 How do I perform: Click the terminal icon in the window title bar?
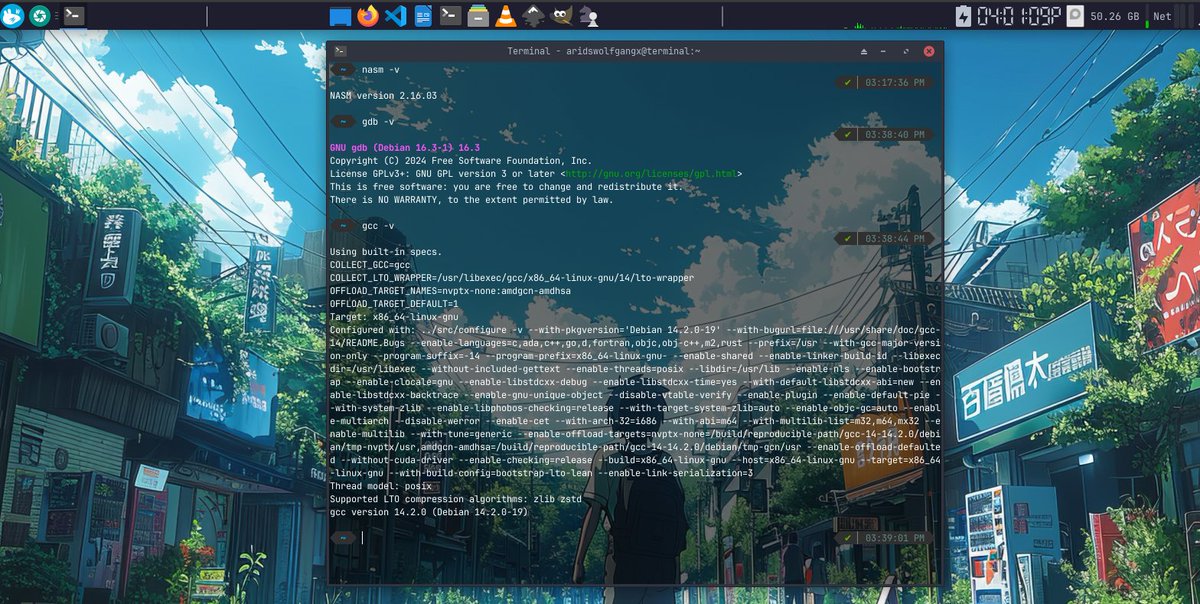point(340,50)
